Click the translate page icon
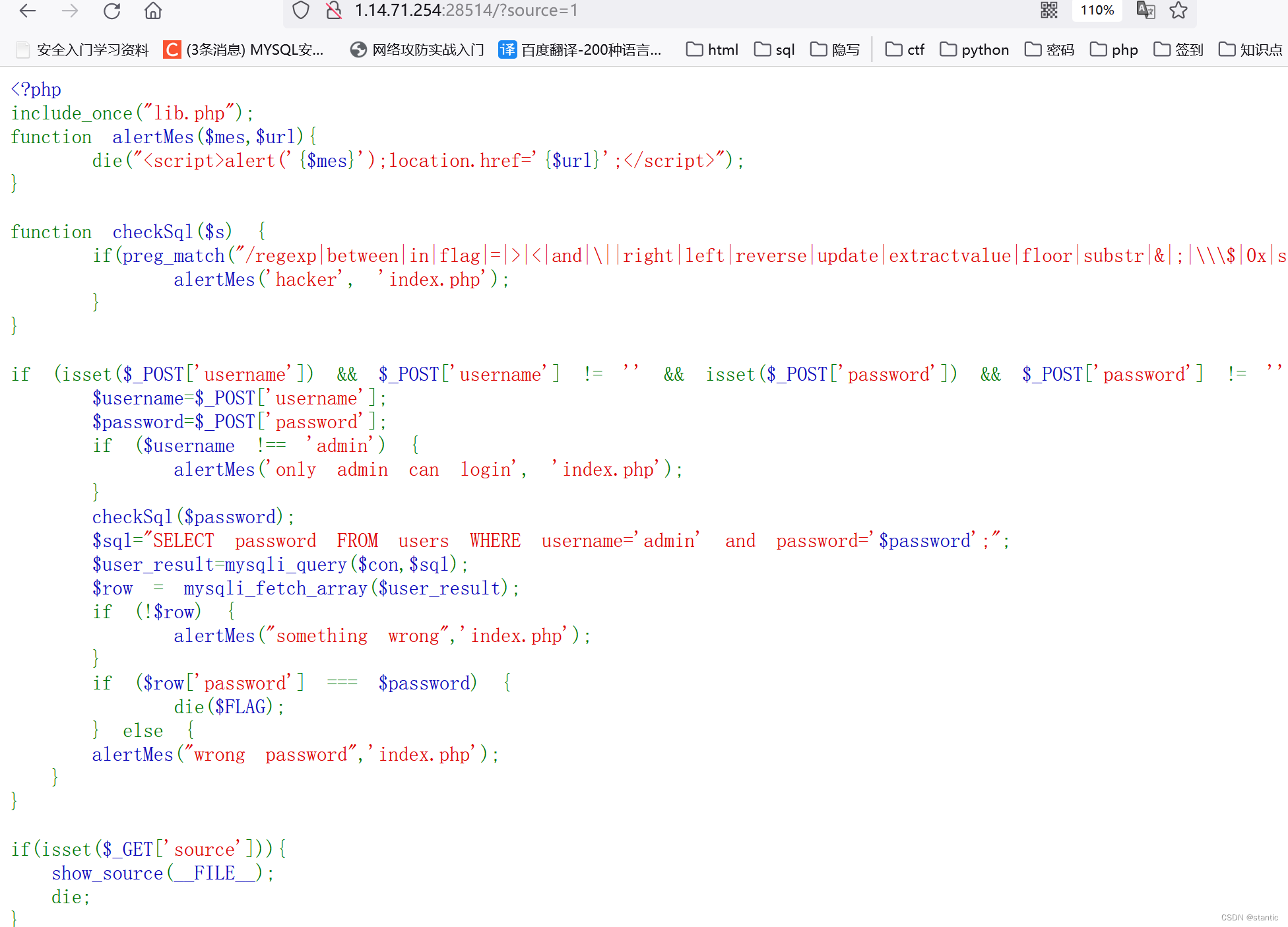 click(1145, 11)
